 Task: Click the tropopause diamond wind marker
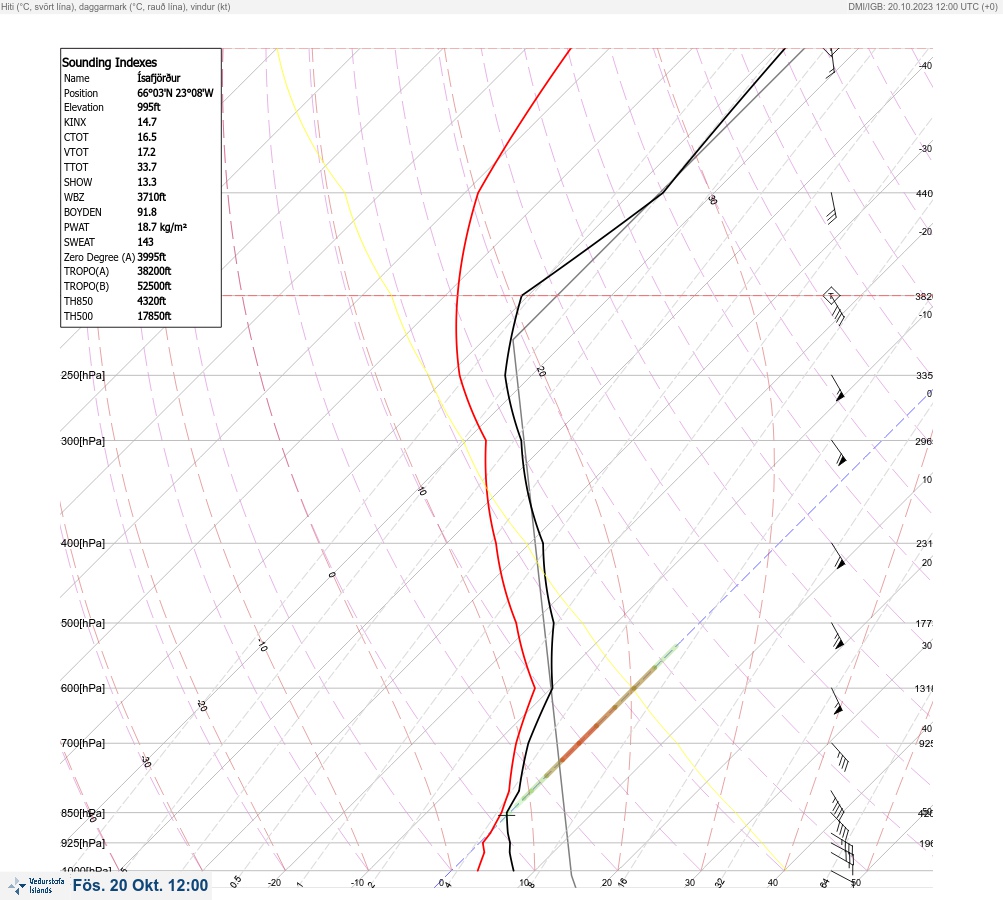click(x=831, y=296)
